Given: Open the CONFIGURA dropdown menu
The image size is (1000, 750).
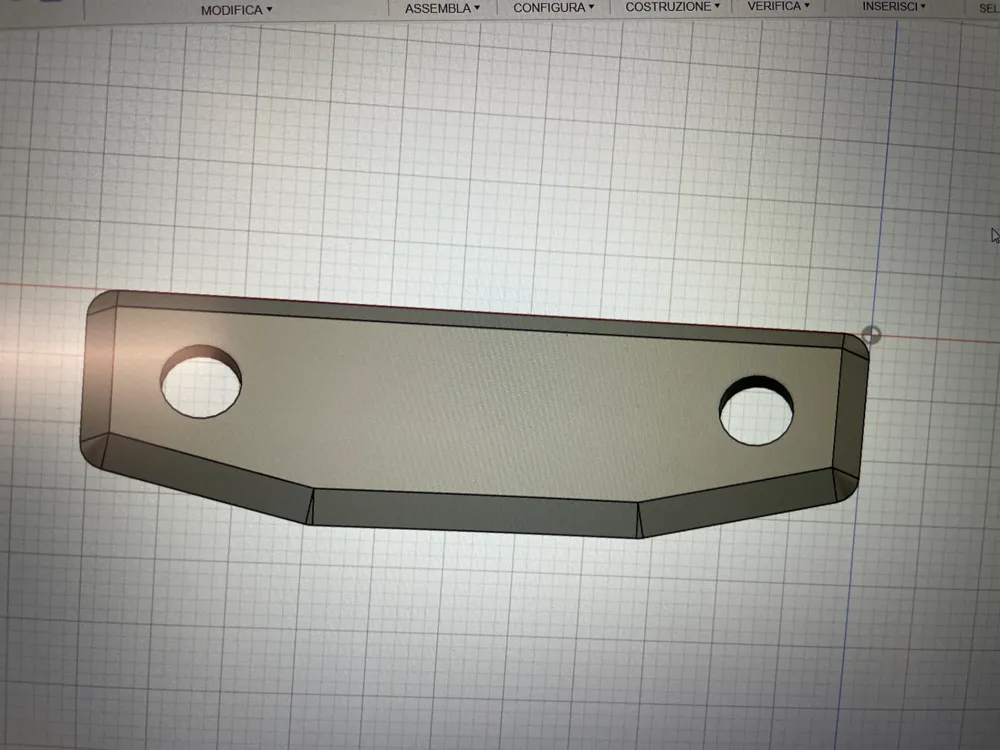Looking at the screenshot, I should pos(554,8).
